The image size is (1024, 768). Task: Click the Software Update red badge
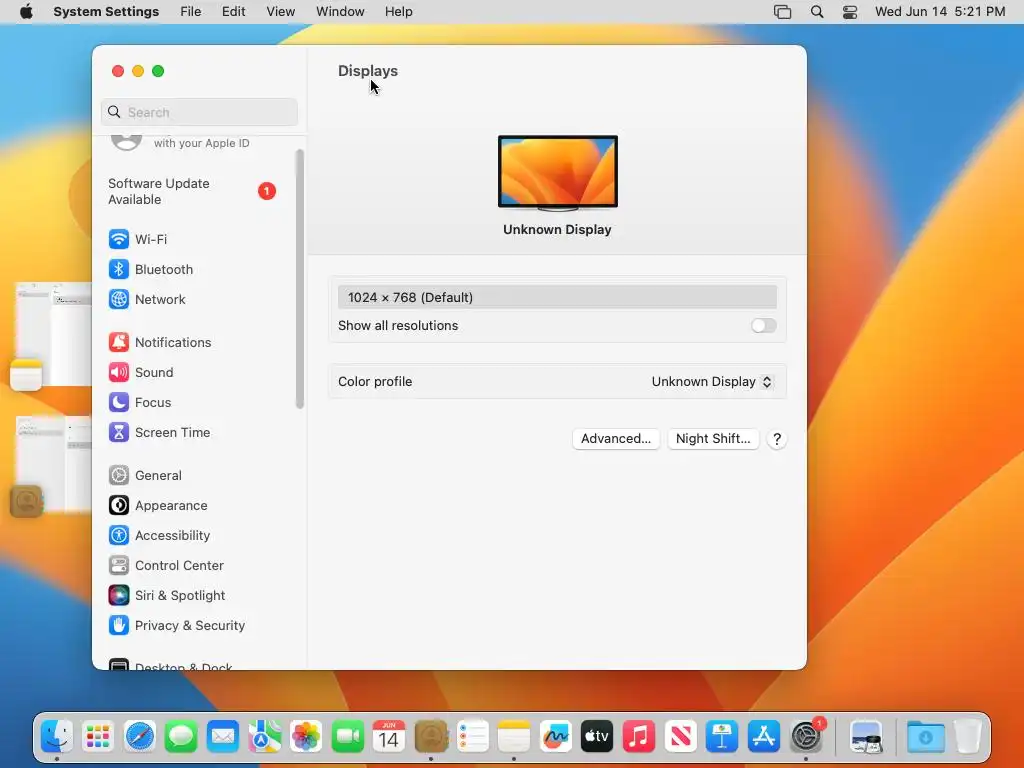pyautogui.click(x=266, y=191)
